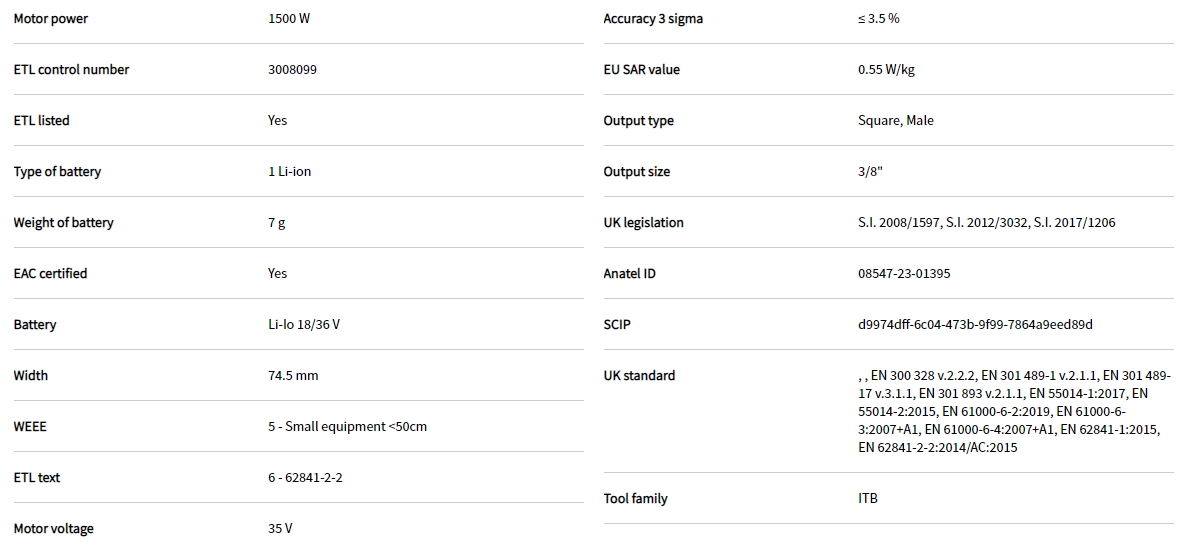This screenshot has width=1191, height=548.
Task: Click the 74.5 mm width value
Action: pos(293,376)
